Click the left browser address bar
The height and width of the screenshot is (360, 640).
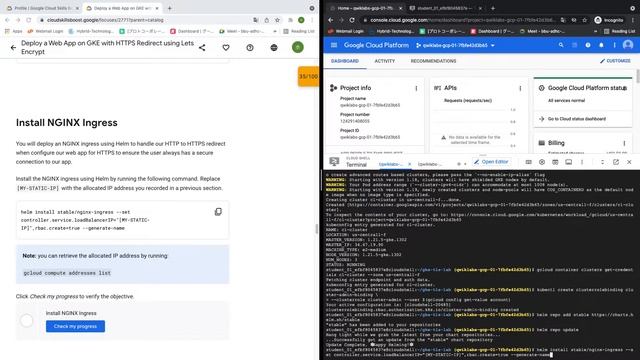point(147,20)
